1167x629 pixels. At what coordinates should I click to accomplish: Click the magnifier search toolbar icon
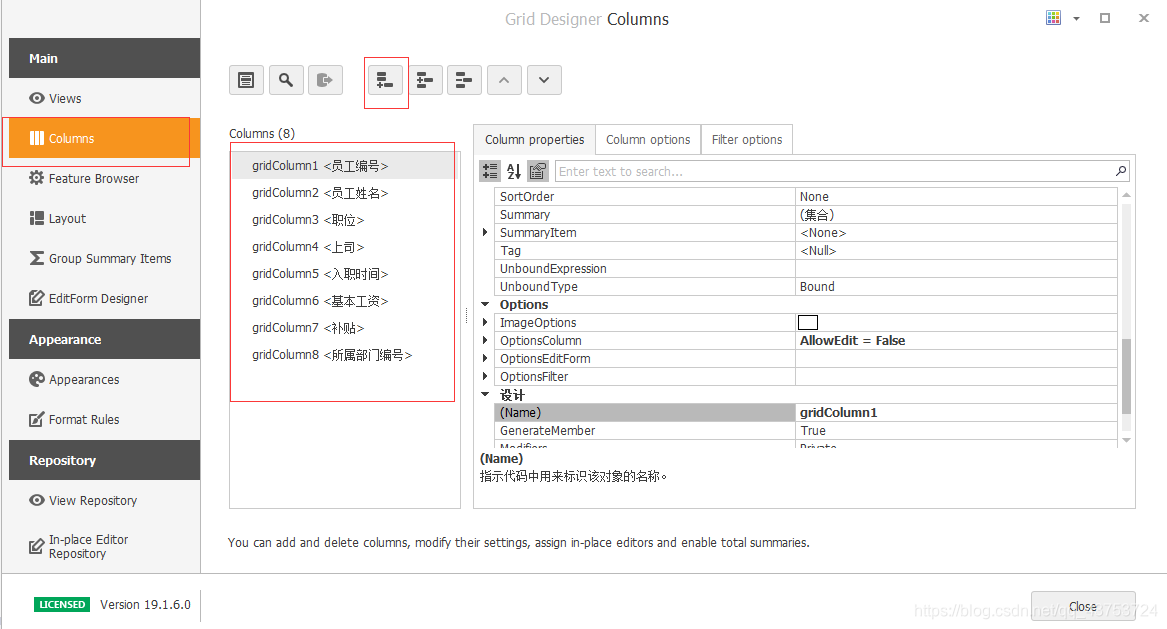point(286,80)
